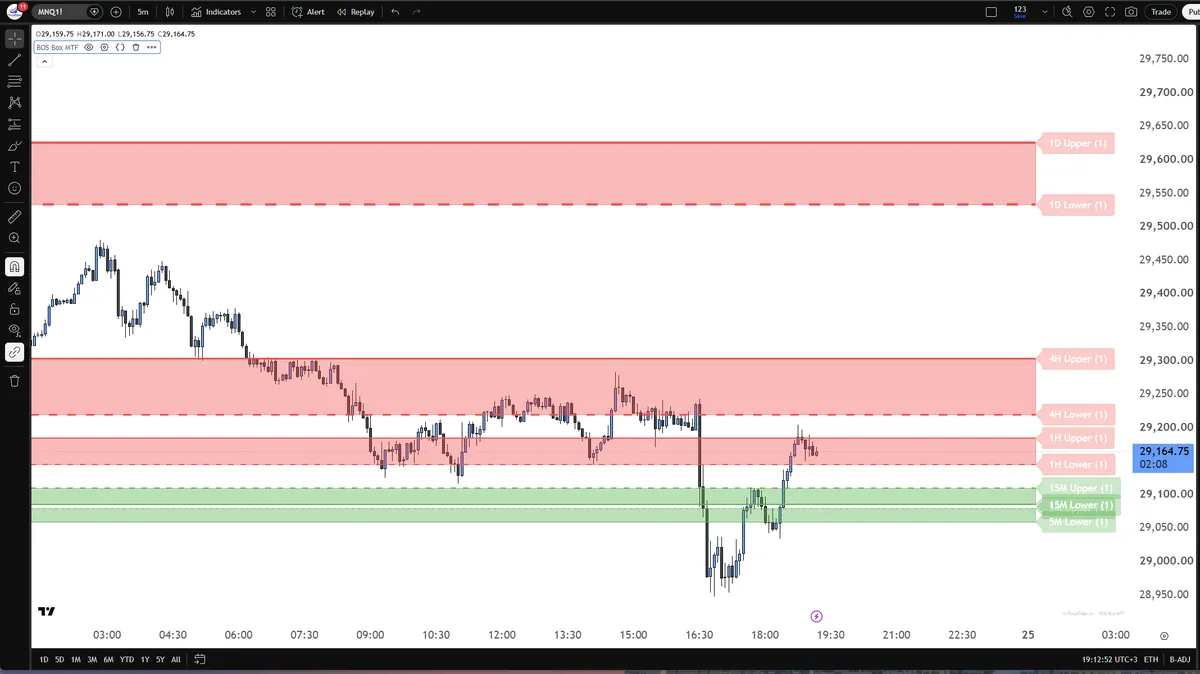The image size is (1200, 674).
Task: Open the forecasting and measurement tools
Action: (x=15, y=124)
